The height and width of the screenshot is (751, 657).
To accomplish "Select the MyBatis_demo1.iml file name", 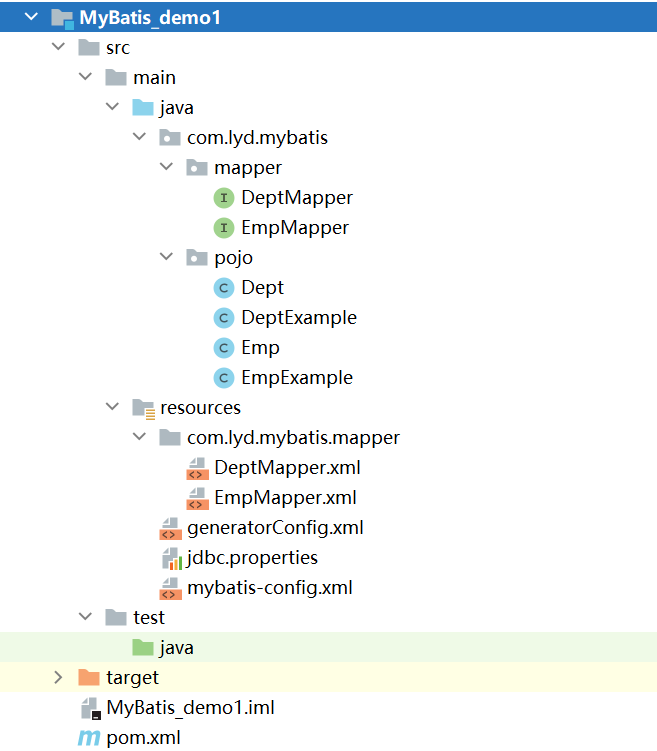I will click(191, 708).
